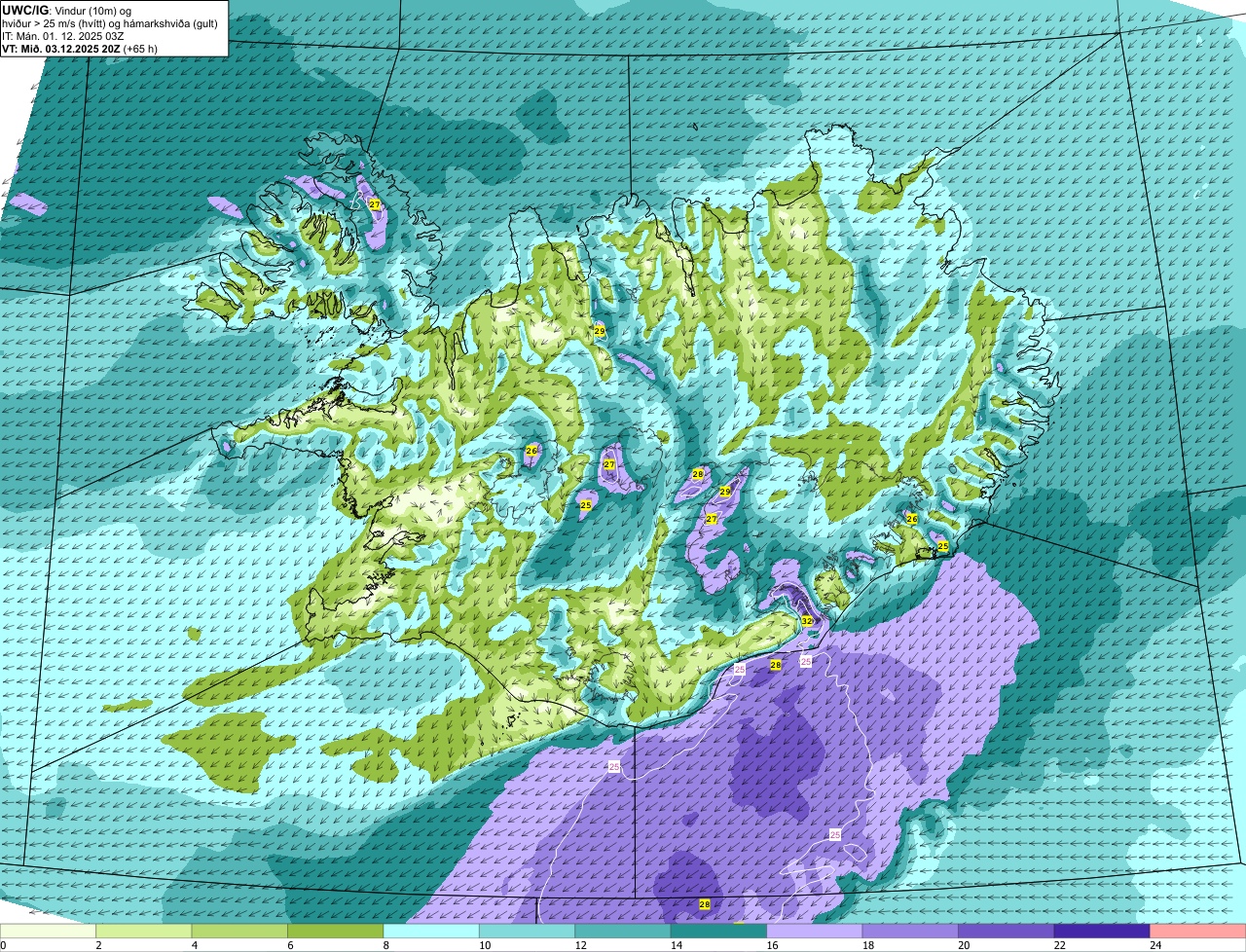1246x952 pixels.
Task: Select the 8–10 m/s cyan legend swatch
Action: coord(432,931)
